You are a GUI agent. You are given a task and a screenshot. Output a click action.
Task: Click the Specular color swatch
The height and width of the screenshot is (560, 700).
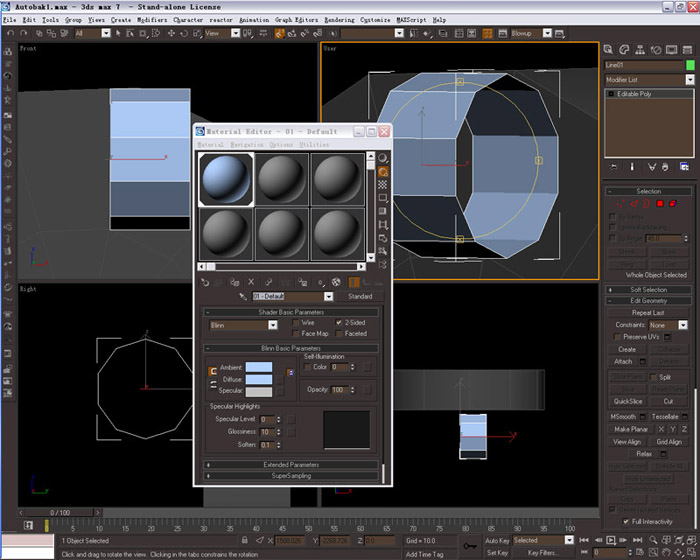point(259,392)
